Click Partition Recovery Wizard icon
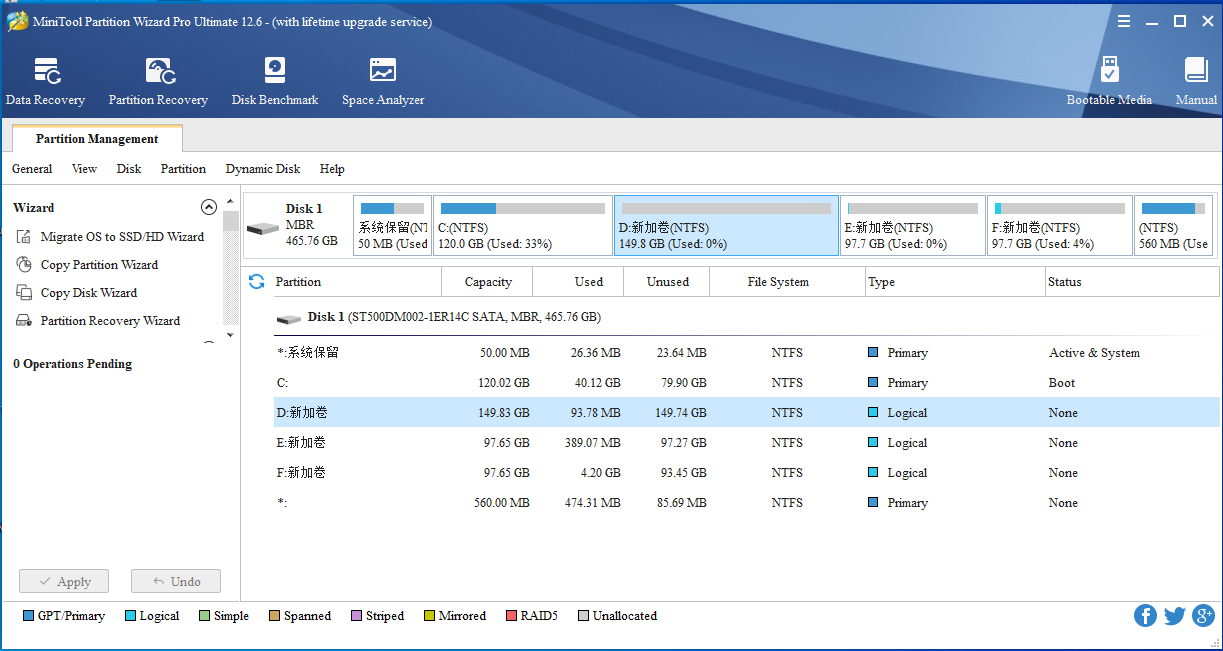The width and height of the screenshot is (1223, 651). [x=24, y=321]
